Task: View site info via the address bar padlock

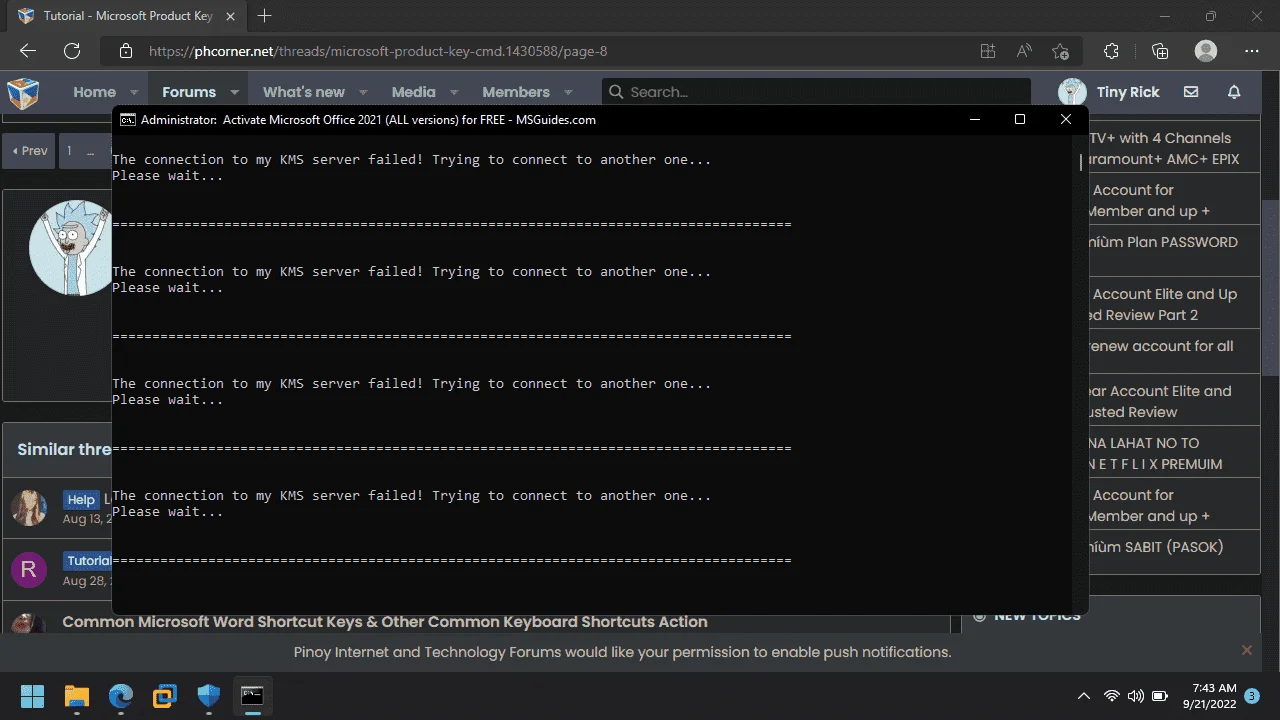Action: [x=125, y=51]
